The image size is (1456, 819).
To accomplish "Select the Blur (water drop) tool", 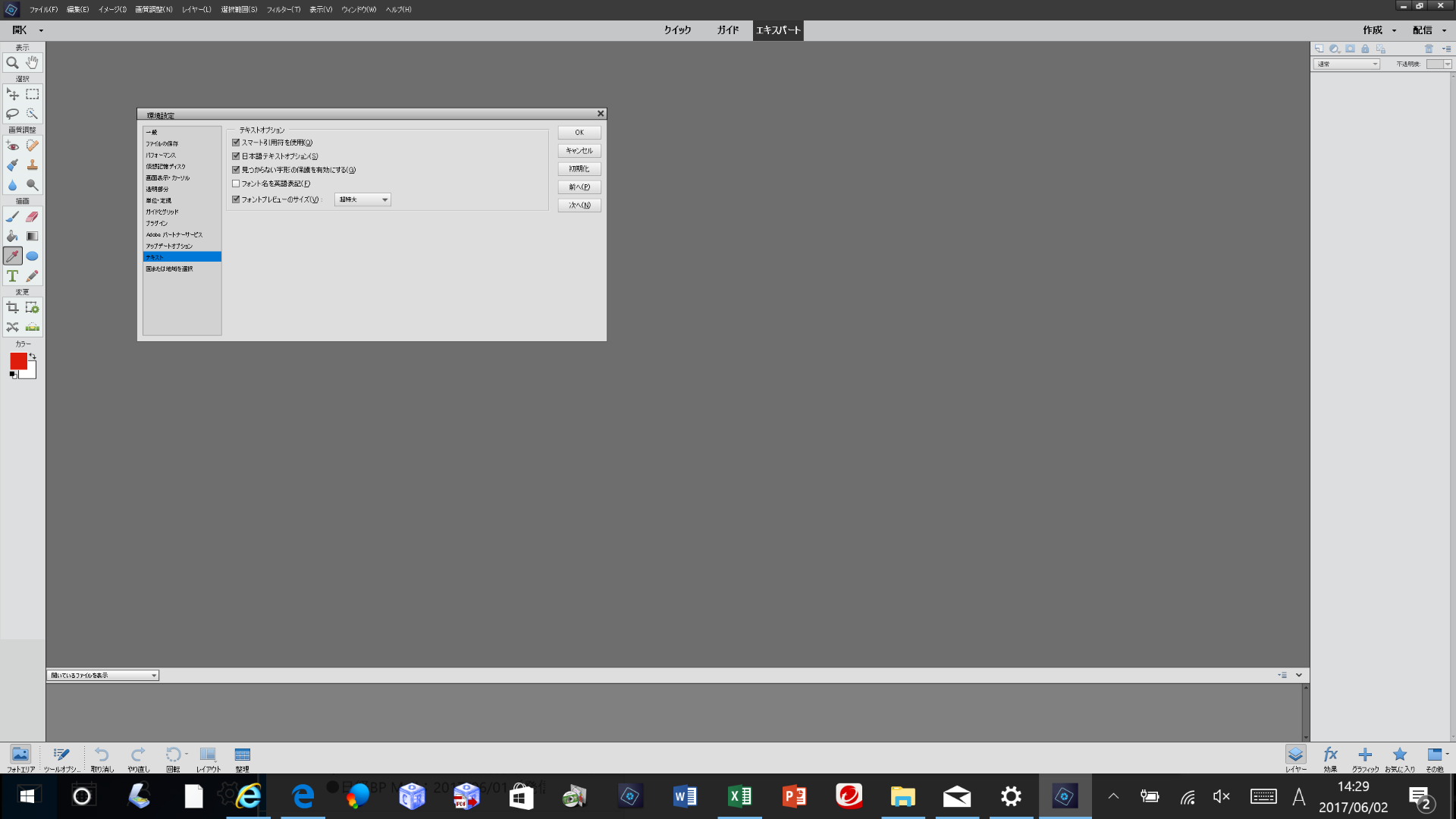I will [x=12, y=185].
